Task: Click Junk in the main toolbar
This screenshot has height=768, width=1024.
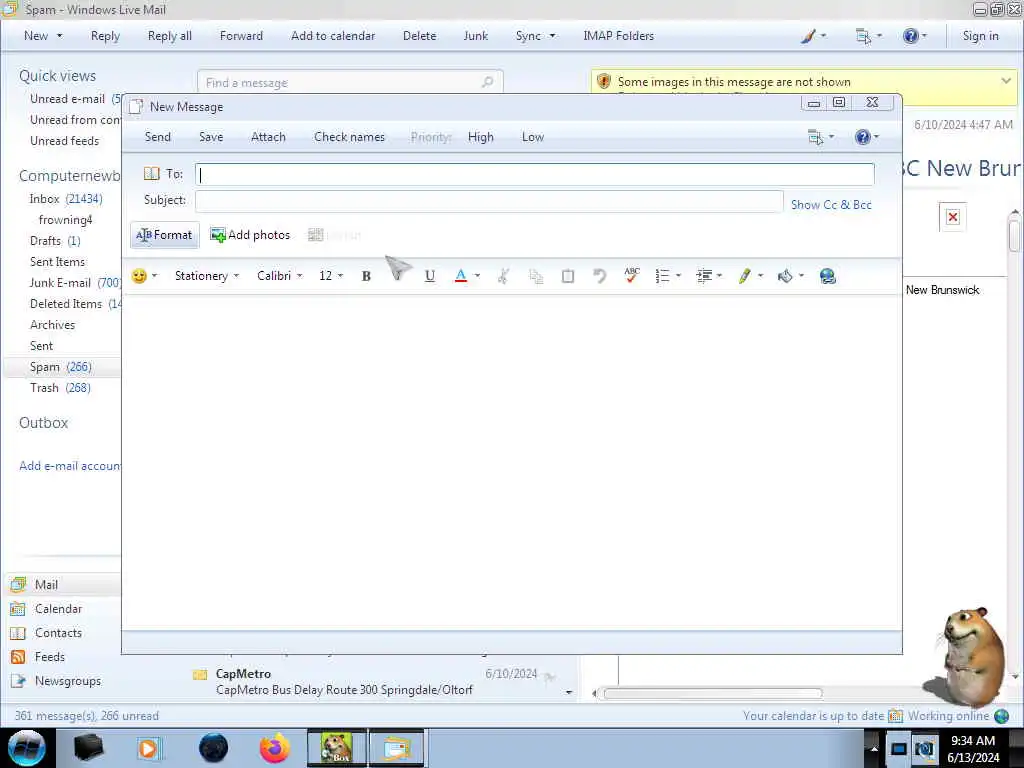Action: (x=475, y=36)
